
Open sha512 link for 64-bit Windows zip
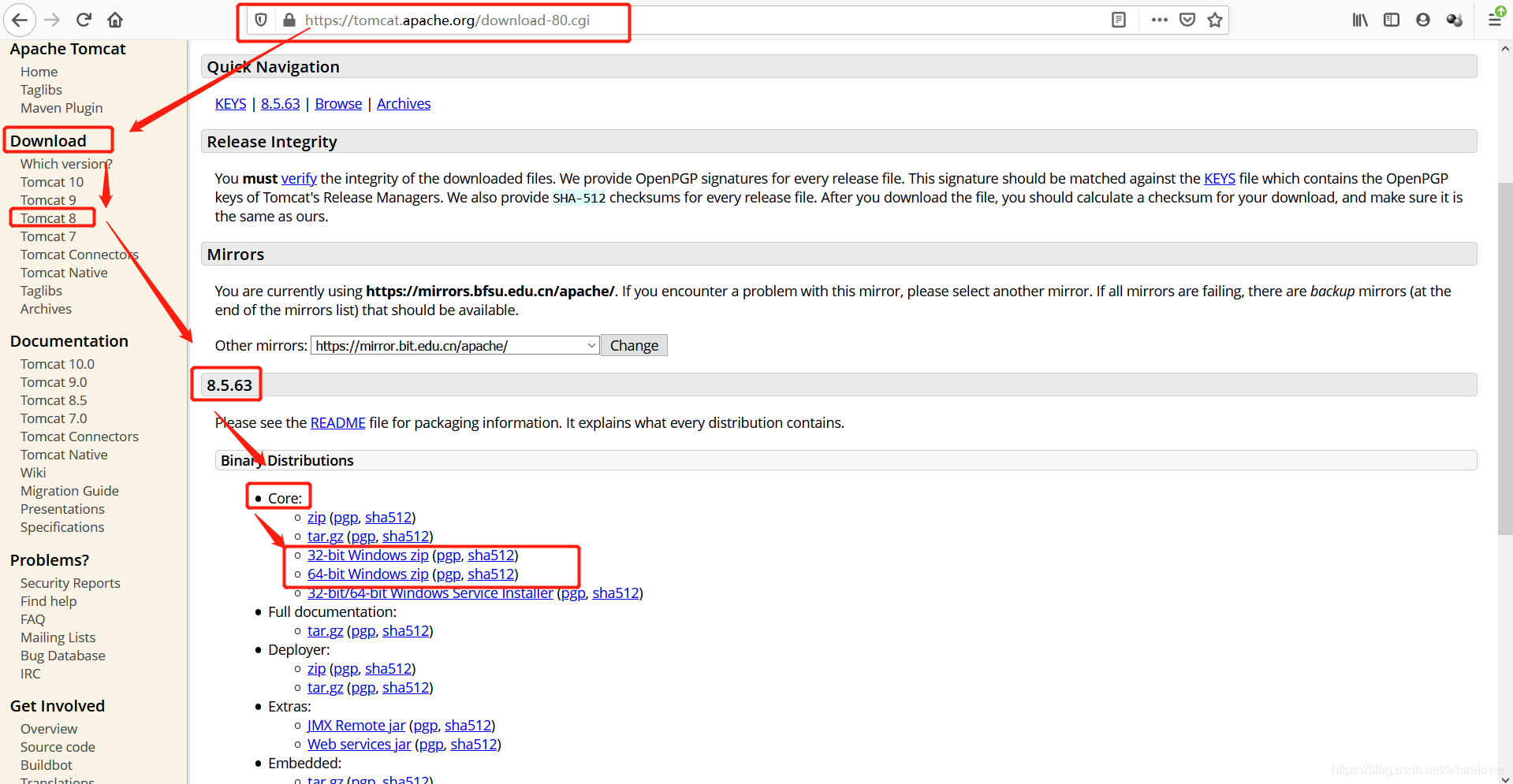491,574
